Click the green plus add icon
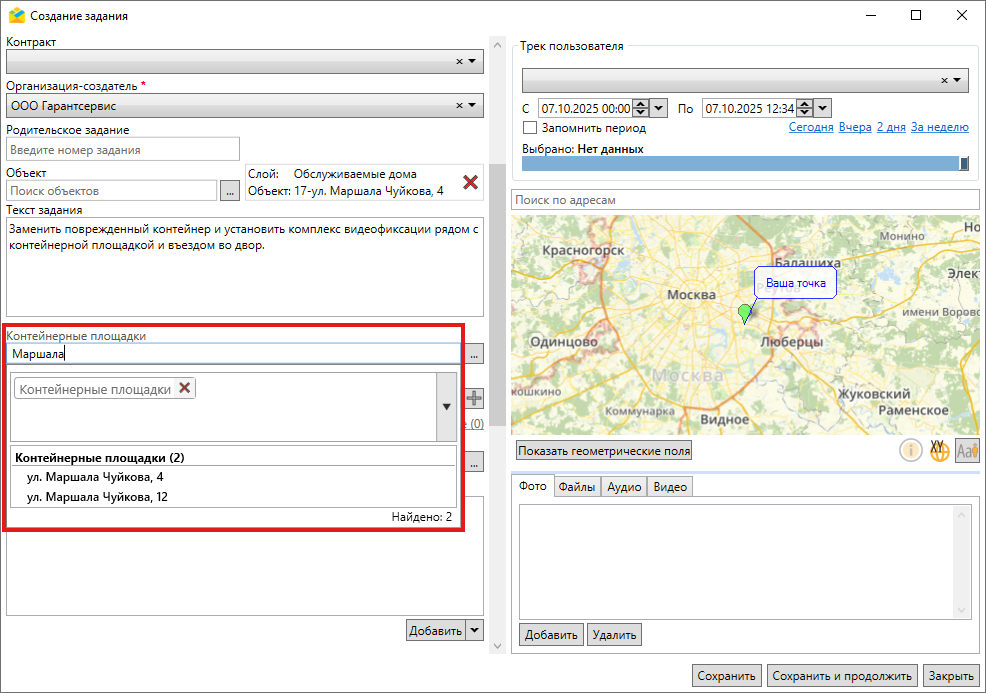The width and height of the screenshot is (986, 693). pyautogui.click(x=473, y=398)
